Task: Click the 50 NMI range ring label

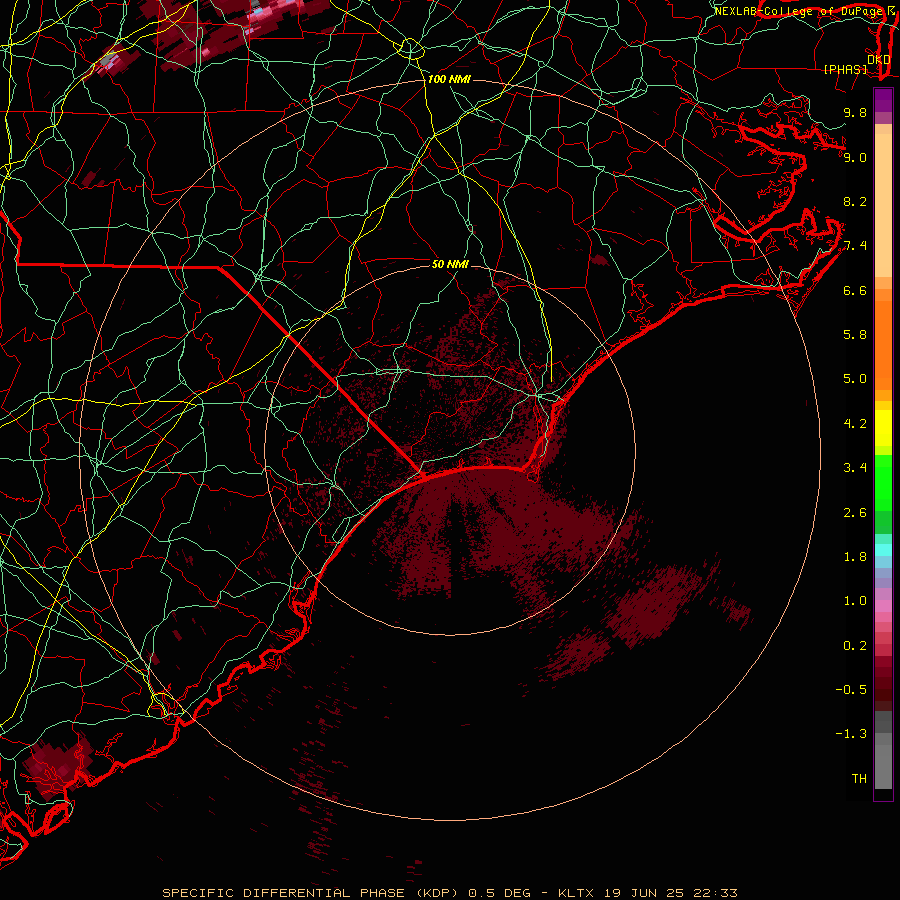Action: 450,264
